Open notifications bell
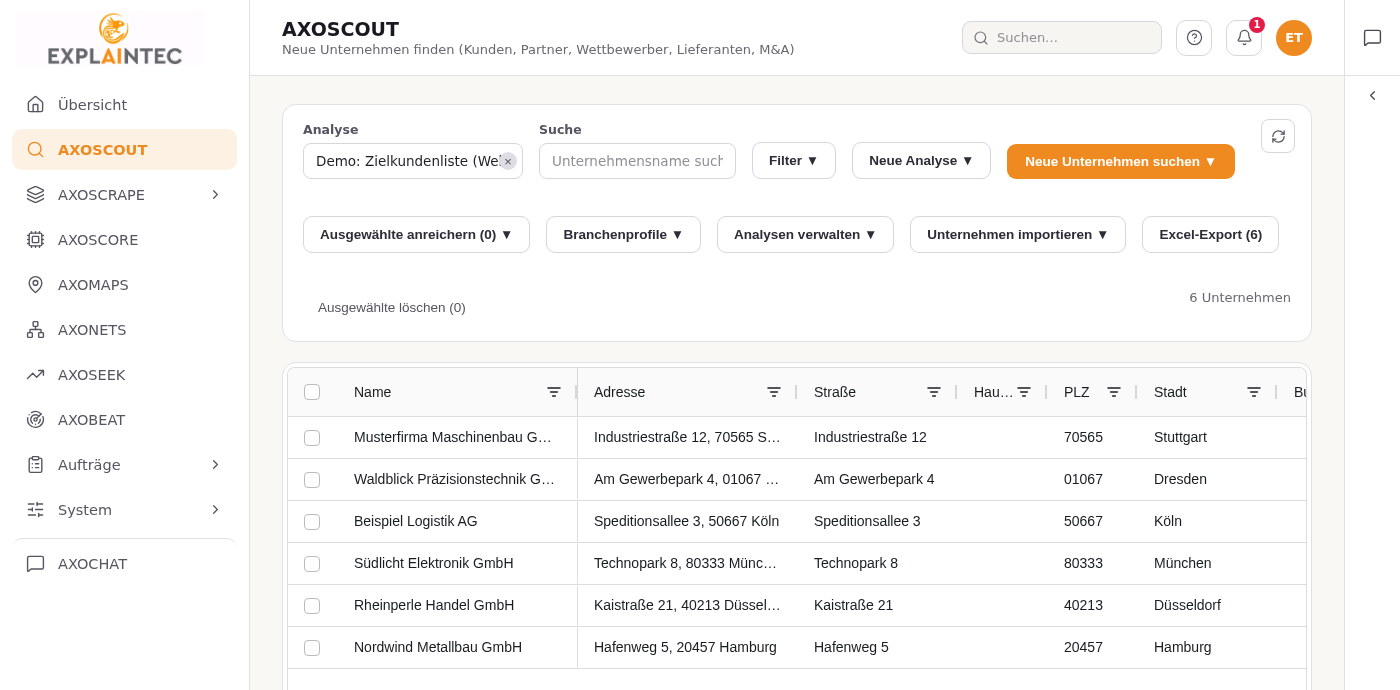This screenshot has height=690, width=1400. (1244, 38)
